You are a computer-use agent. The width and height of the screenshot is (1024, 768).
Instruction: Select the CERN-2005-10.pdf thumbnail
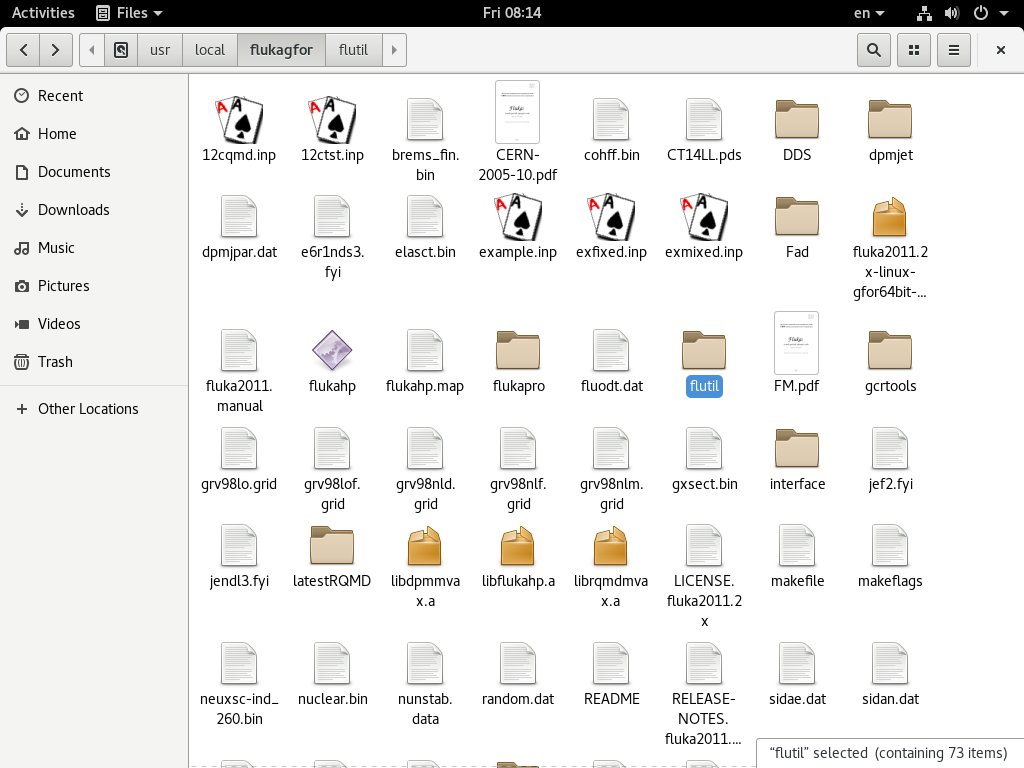518,112
